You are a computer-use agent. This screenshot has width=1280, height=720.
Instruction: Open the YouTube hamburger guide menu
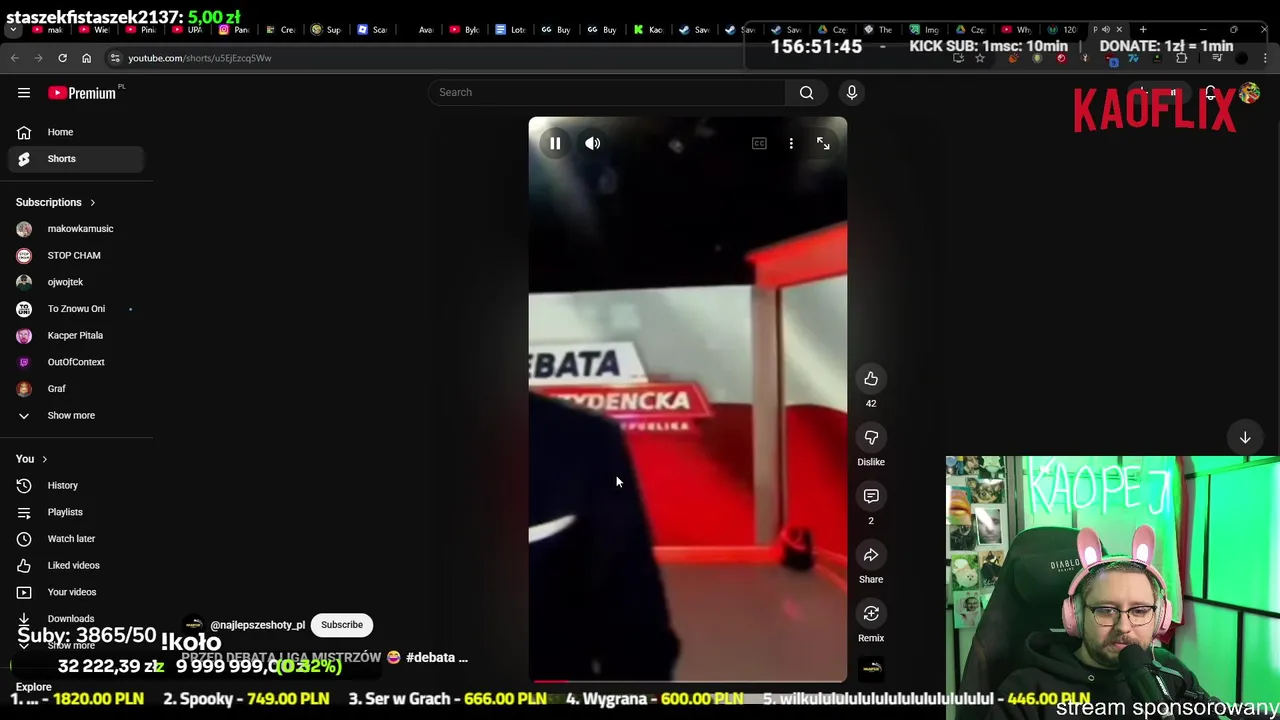(24, 93)
